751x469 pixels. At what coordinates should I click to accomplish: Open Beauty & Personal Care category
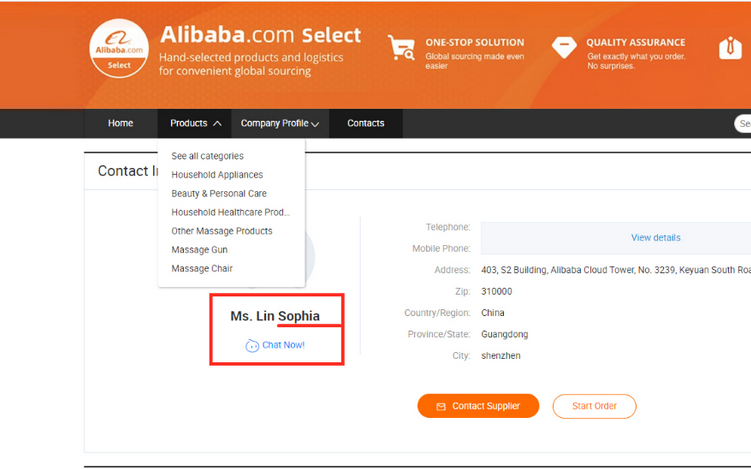tap(219, 194)
